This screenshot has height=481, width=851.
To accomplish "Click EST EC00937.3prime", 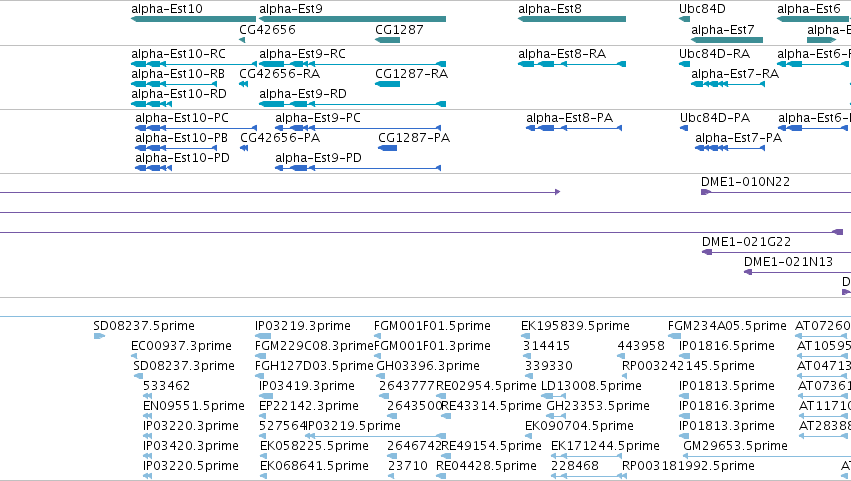I will point(135,356).
